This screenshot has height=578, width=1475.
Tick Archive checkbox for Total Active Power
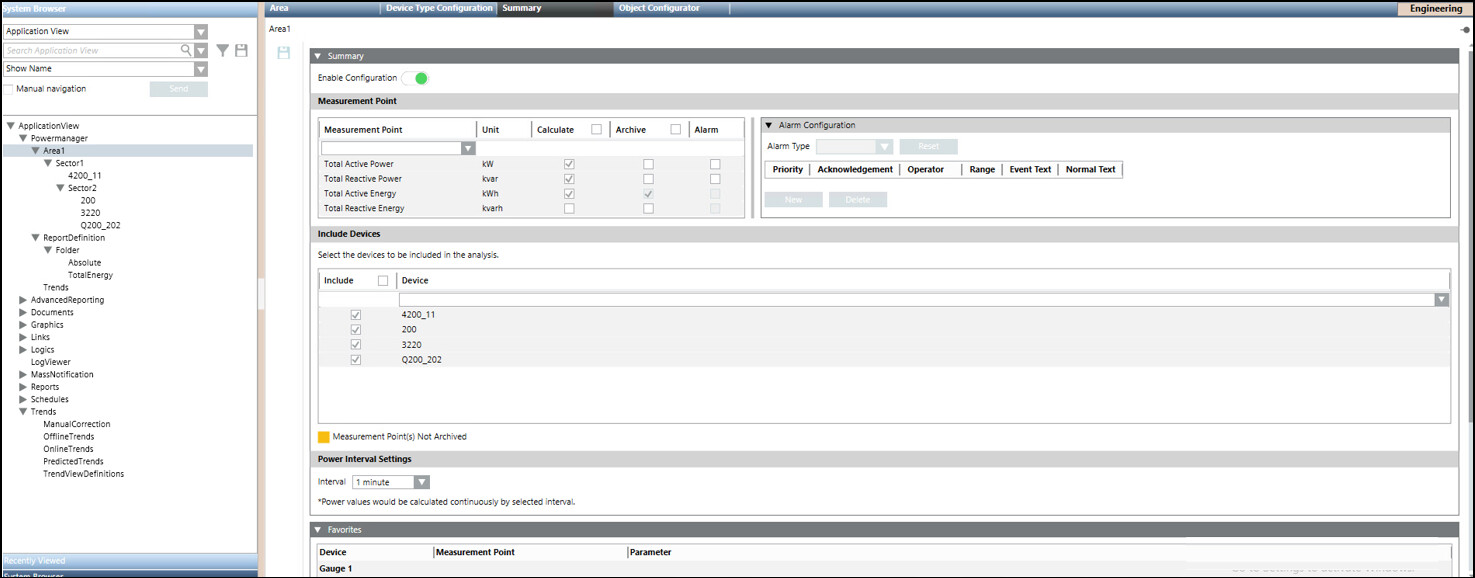pyautogui.click(x=648, y=164)
